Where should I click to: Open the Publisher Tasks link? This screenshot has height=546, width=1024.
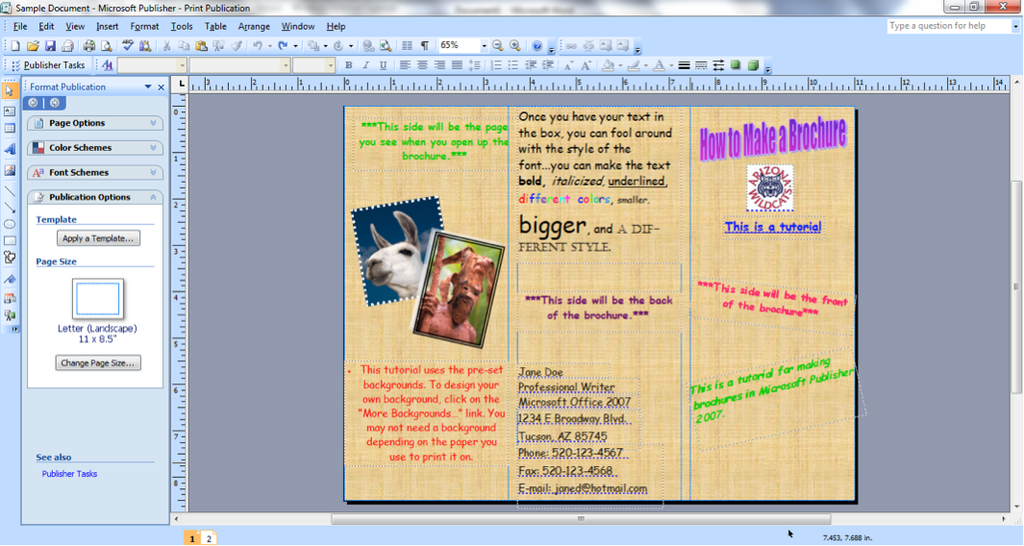[x=69, y=474]
